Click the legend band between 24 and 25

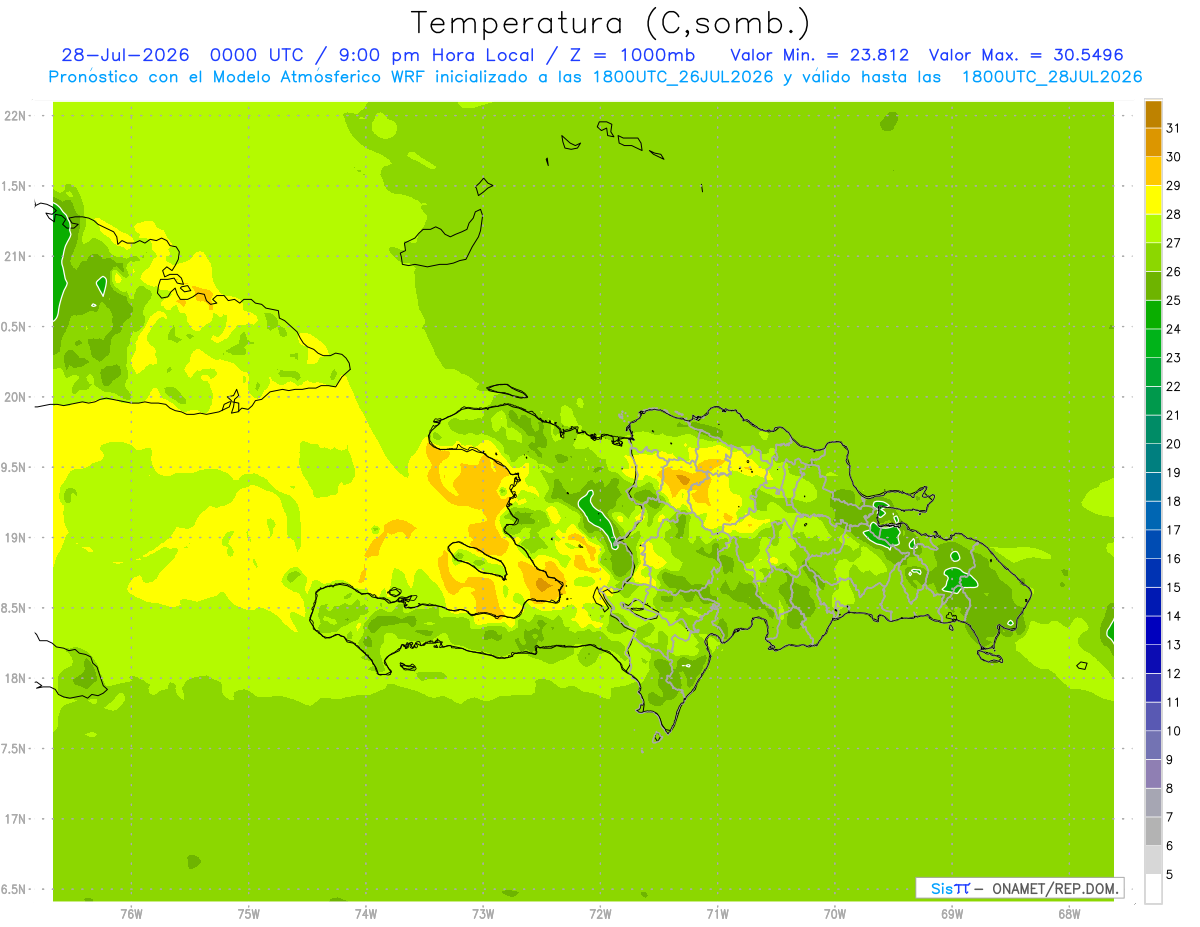1153,315
